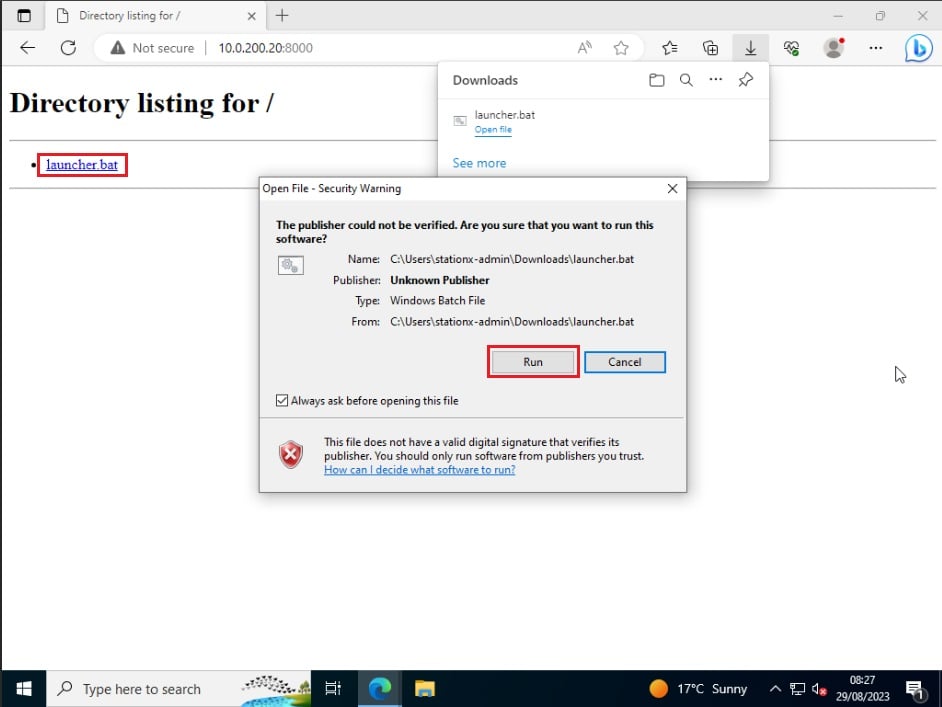Screen dimensions: 942x707
Task: Click Open file link under launcher.bat
Action: (493, 130)
